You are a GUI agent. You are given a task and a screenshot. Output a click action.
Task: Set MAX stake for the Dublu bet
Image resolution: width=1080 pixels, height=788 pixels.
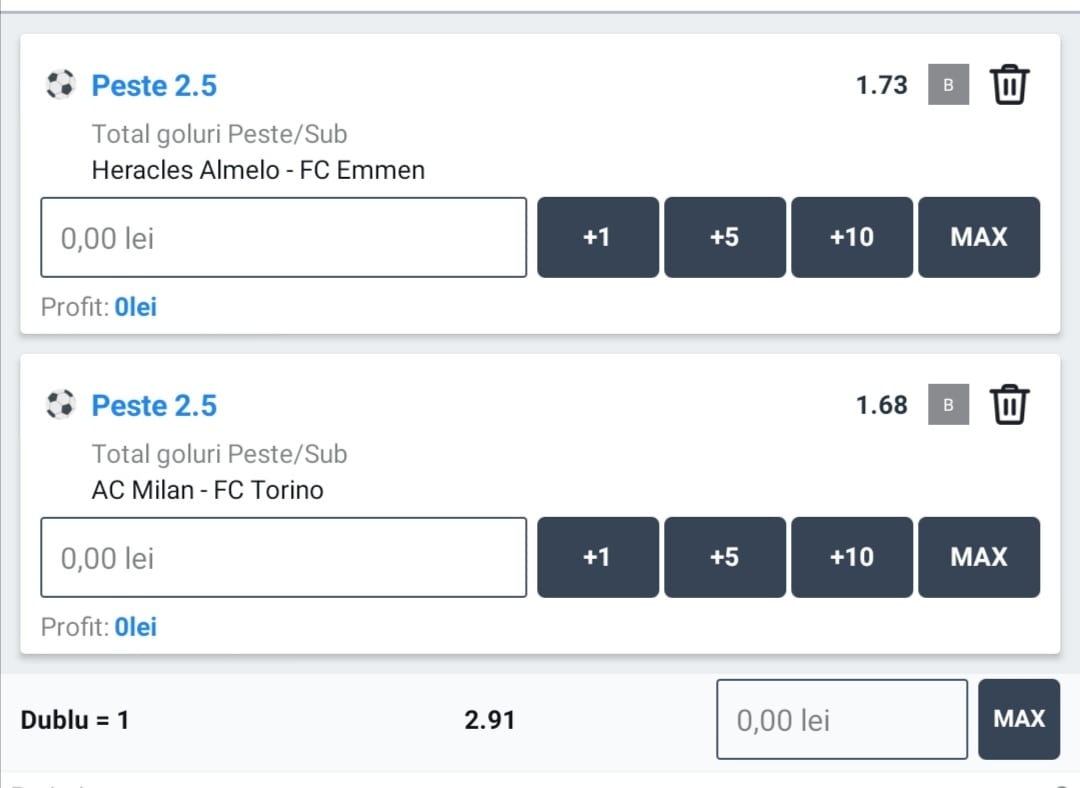[1019, 719]
